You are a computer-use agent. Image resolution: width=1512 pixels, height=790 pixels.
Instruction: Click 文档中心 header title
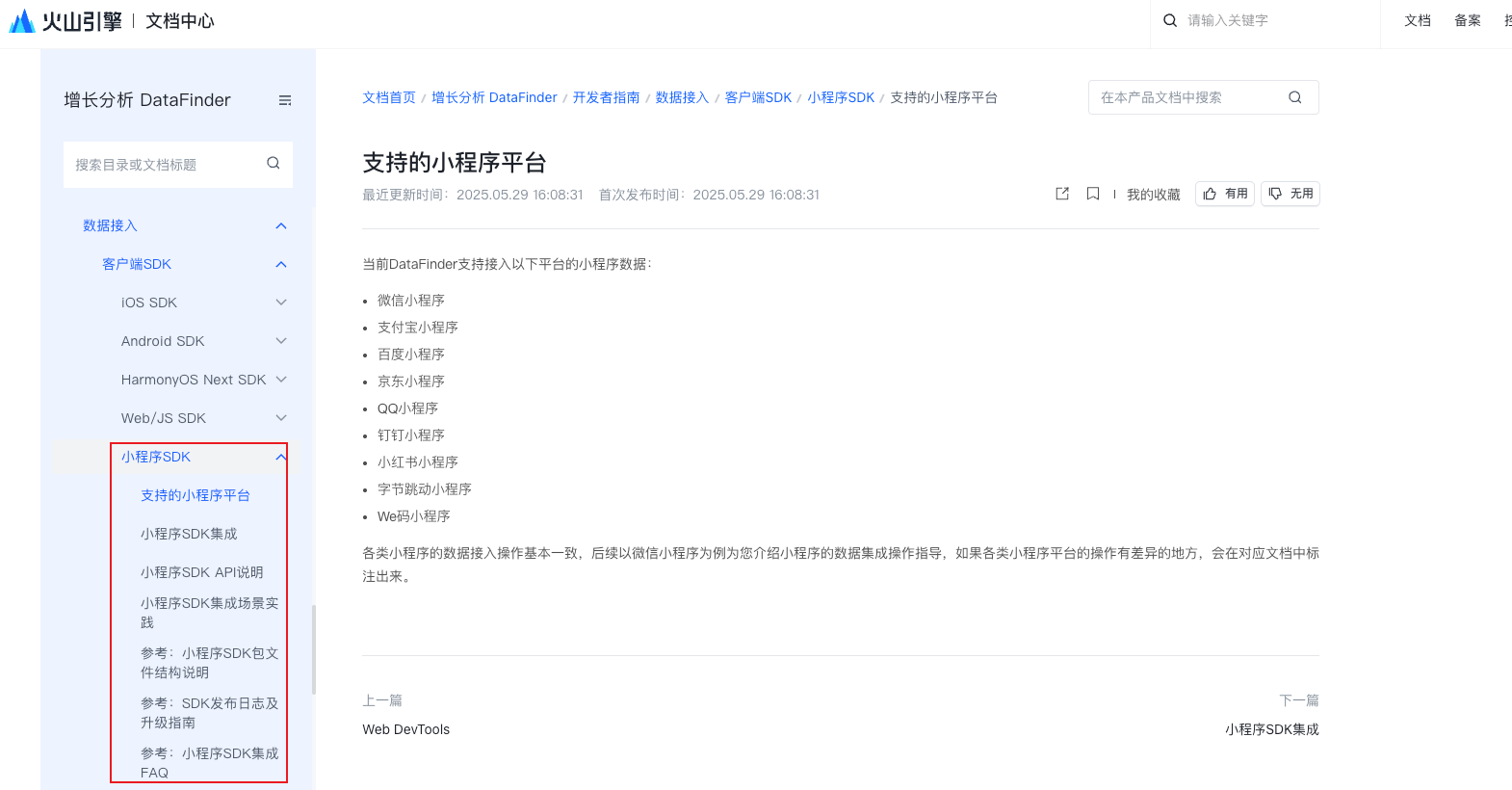[180, 21]
